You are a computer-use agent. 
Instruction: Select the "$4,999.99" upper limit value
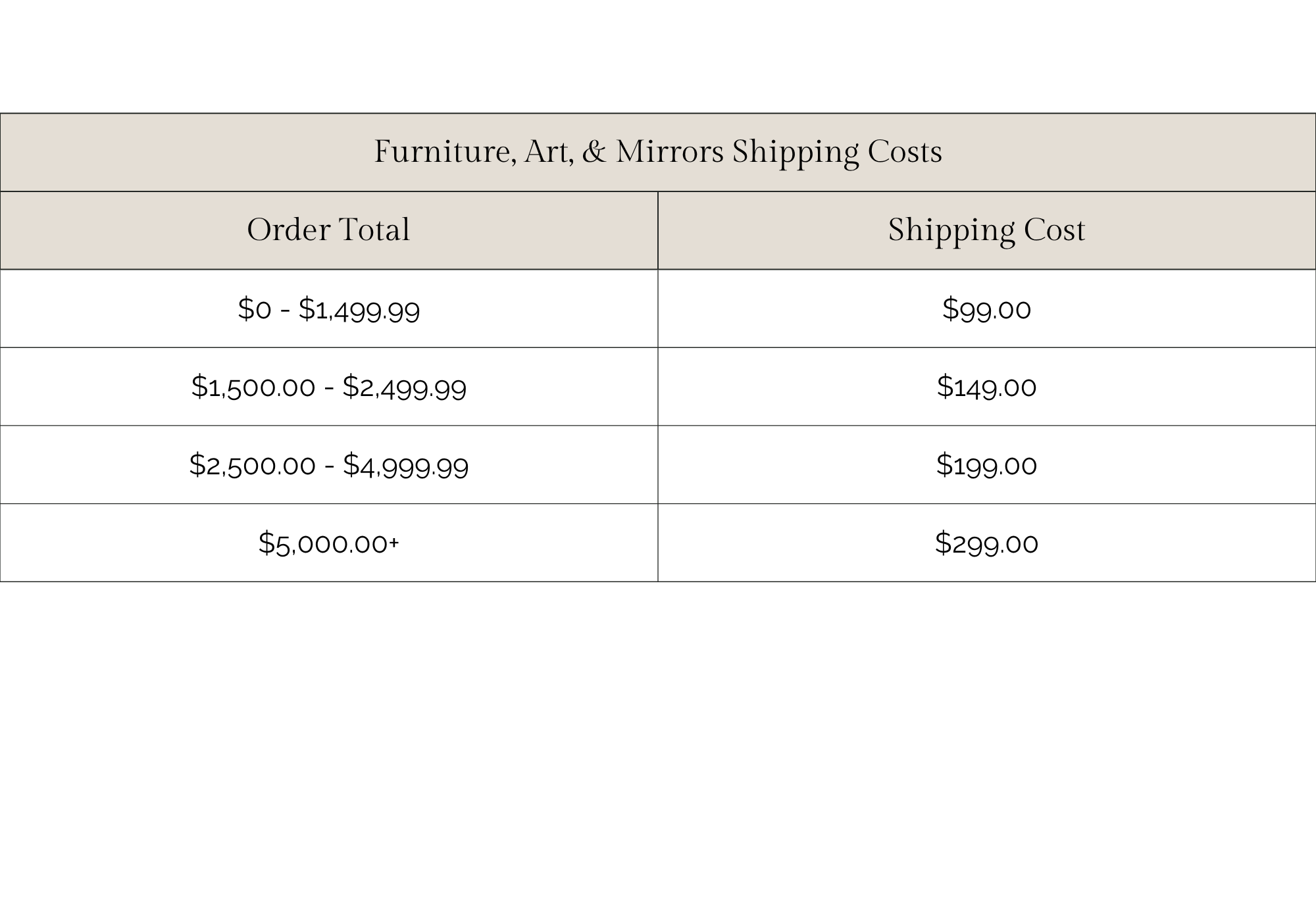(x=406, y=465)
